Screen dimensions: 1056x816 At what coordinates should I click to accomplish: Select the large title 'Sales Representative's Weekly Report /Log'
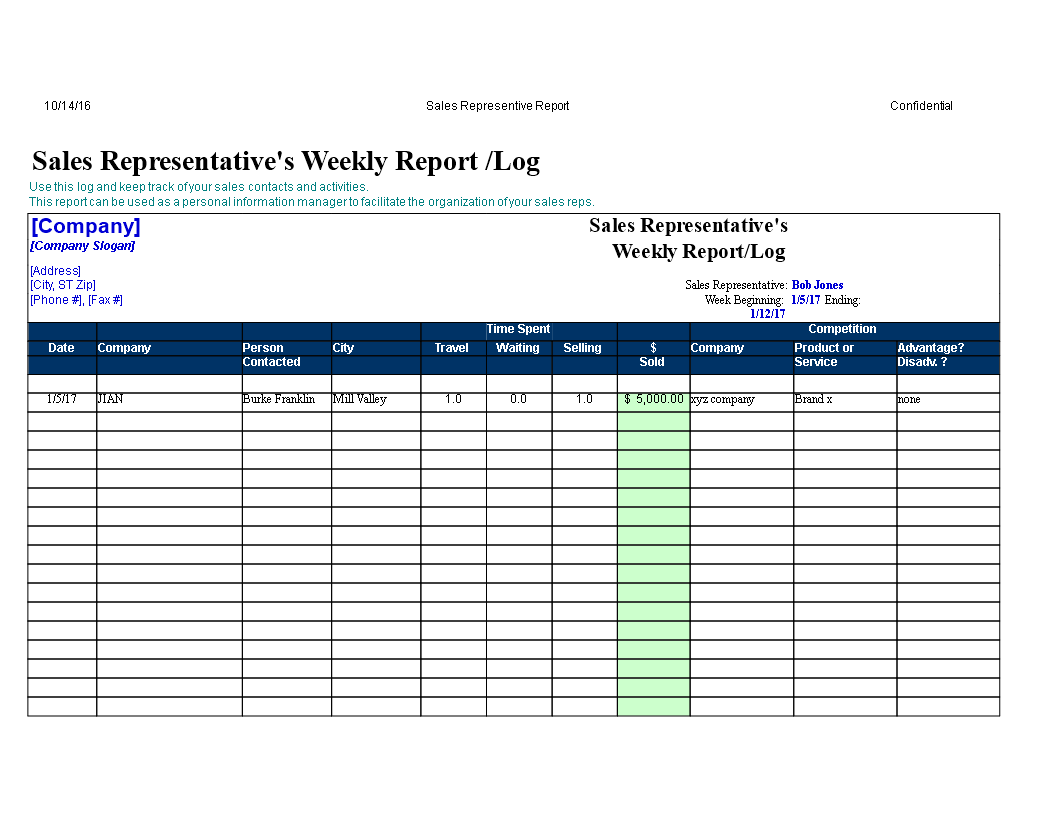pos(286,161)
